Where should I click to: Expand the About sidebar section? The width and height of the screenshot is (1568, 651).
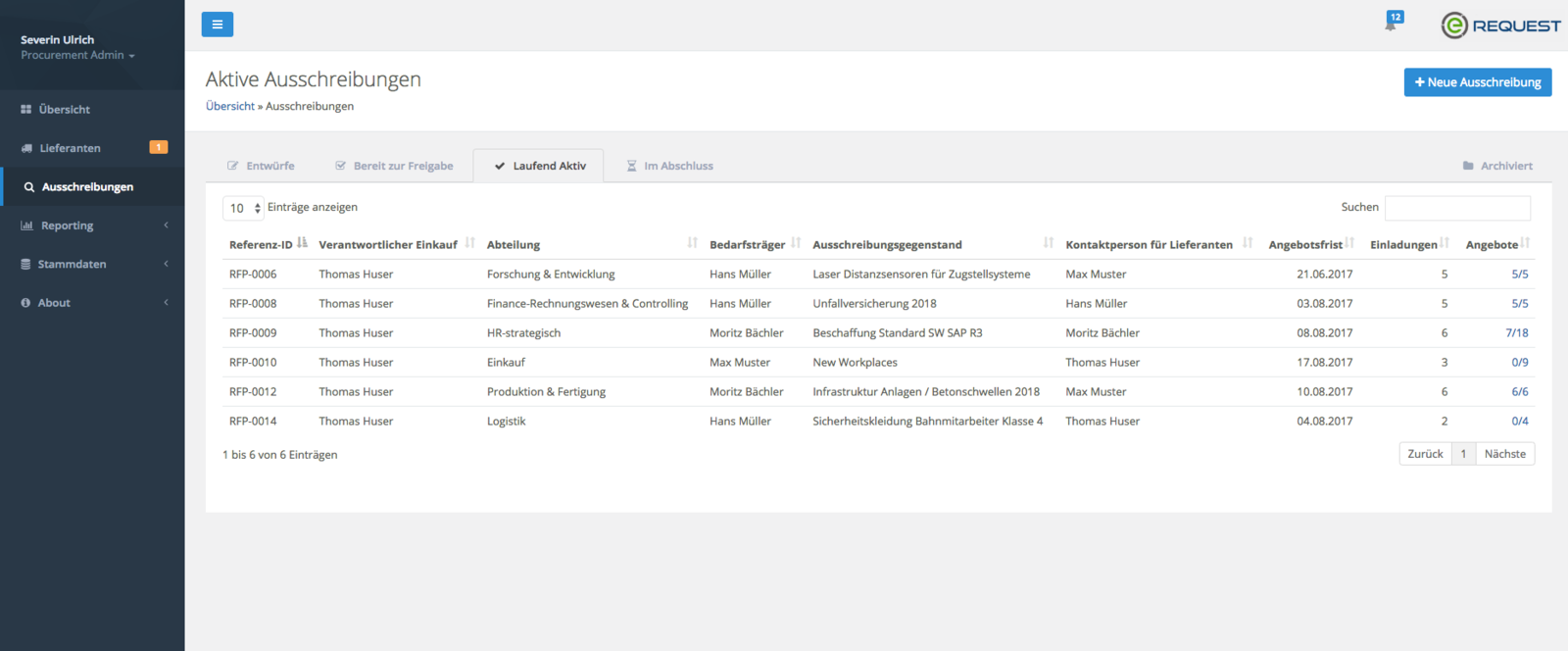point(92,303)
